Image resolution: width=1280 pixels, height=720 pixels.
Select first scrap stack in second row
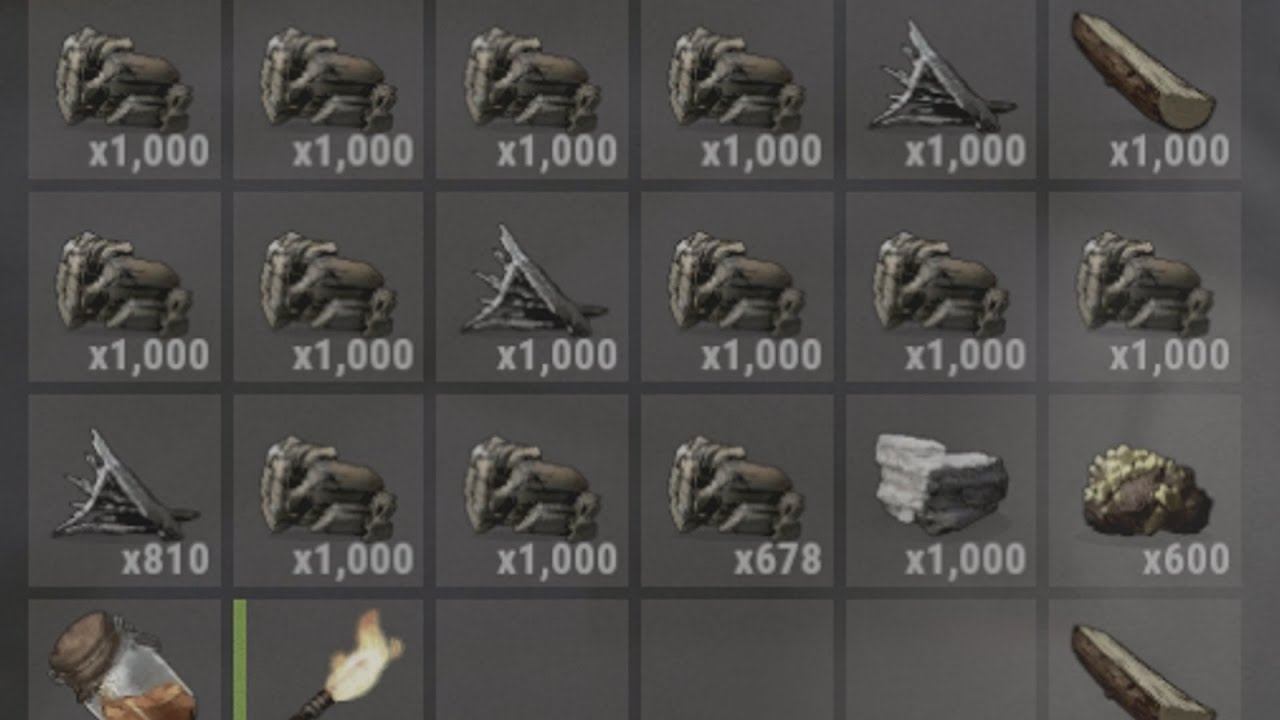pos(125,286)
